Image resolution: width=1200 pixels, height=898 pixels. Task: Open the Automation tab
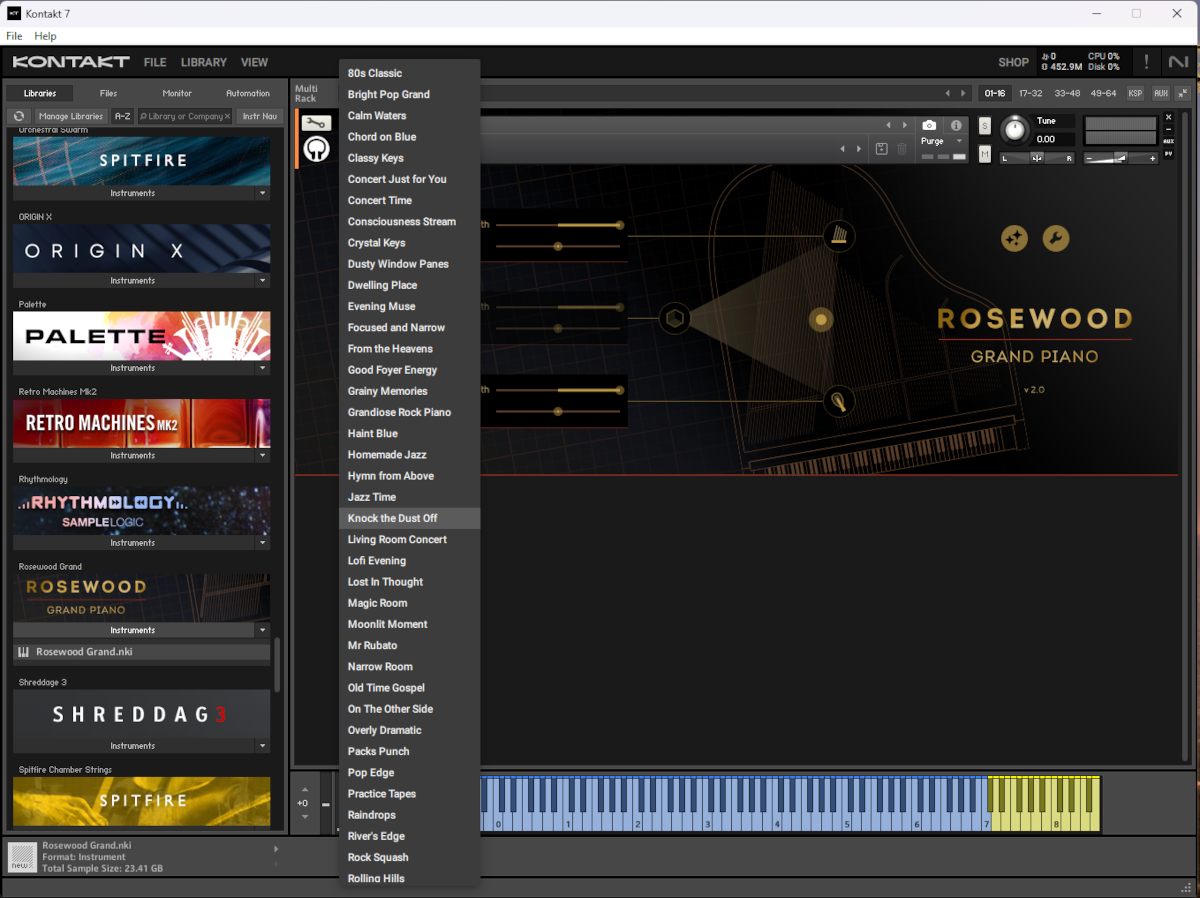[248, 93]
